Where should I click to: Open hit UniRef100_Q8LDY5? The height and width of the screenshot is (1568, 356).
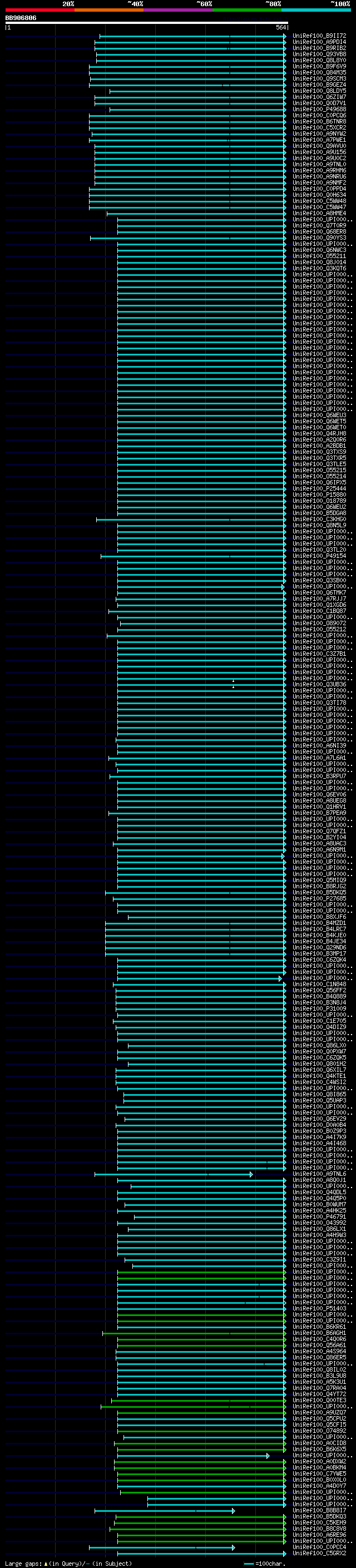pos(319,91)
